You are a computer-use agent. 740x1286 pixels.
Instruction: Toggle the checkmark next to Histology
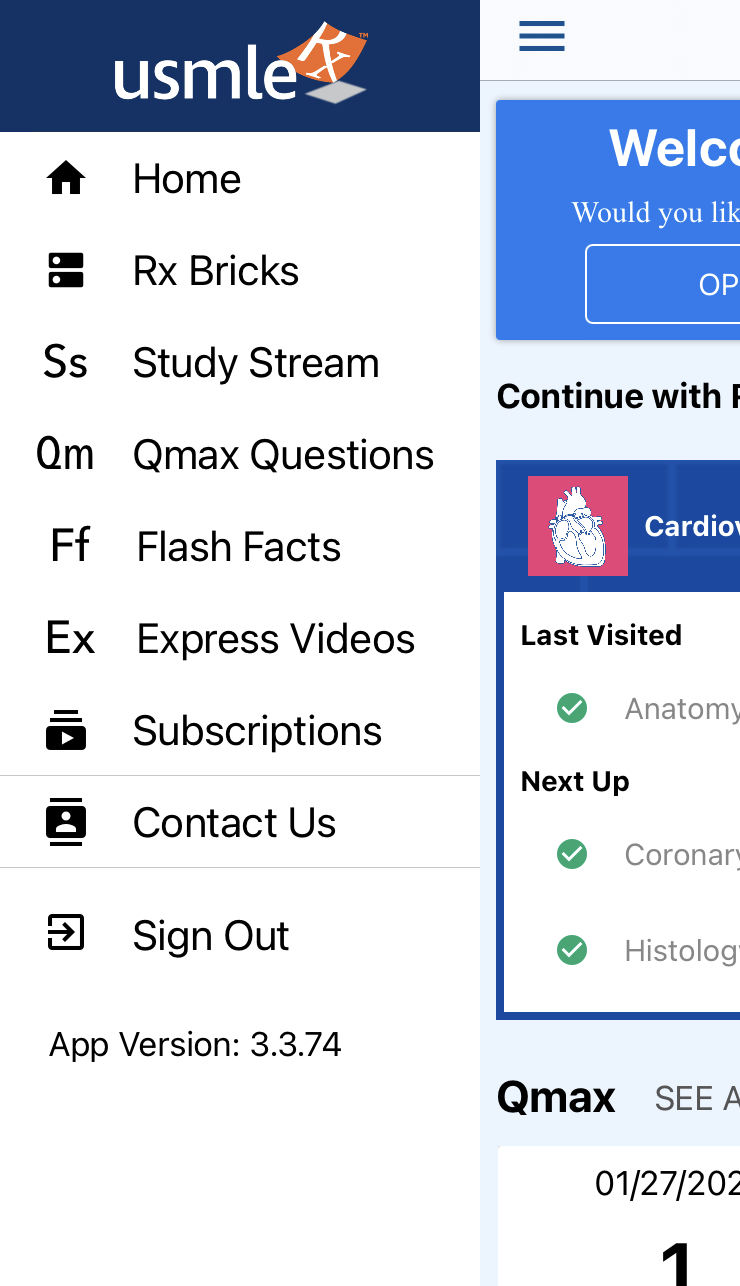[572, 950]
